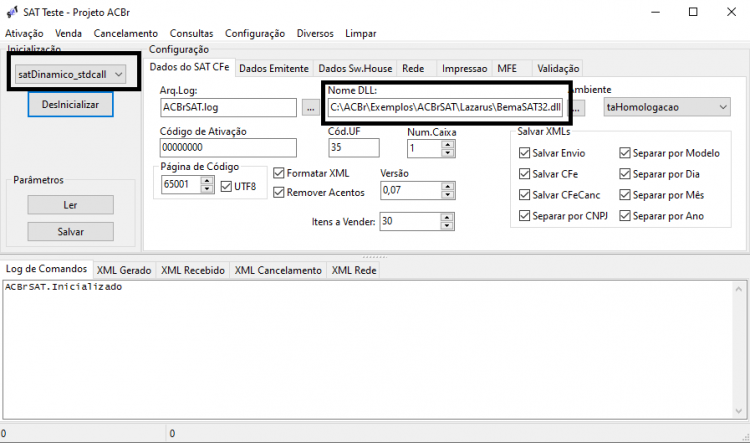
Task: Toggle the Formatar XML checkbox
Action: [278, 173]
